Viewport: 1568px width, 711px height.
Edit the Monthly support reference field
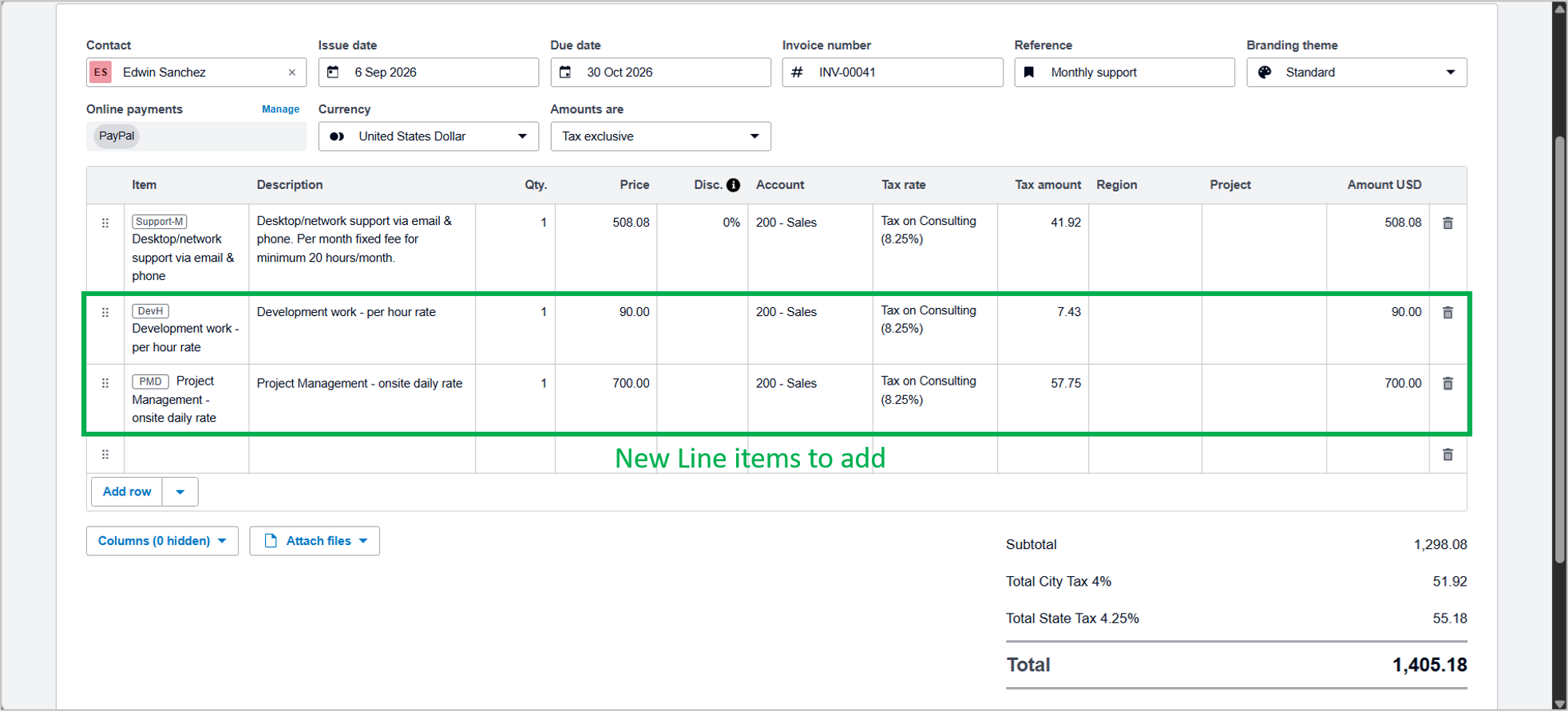click(x=1124, y=73)
